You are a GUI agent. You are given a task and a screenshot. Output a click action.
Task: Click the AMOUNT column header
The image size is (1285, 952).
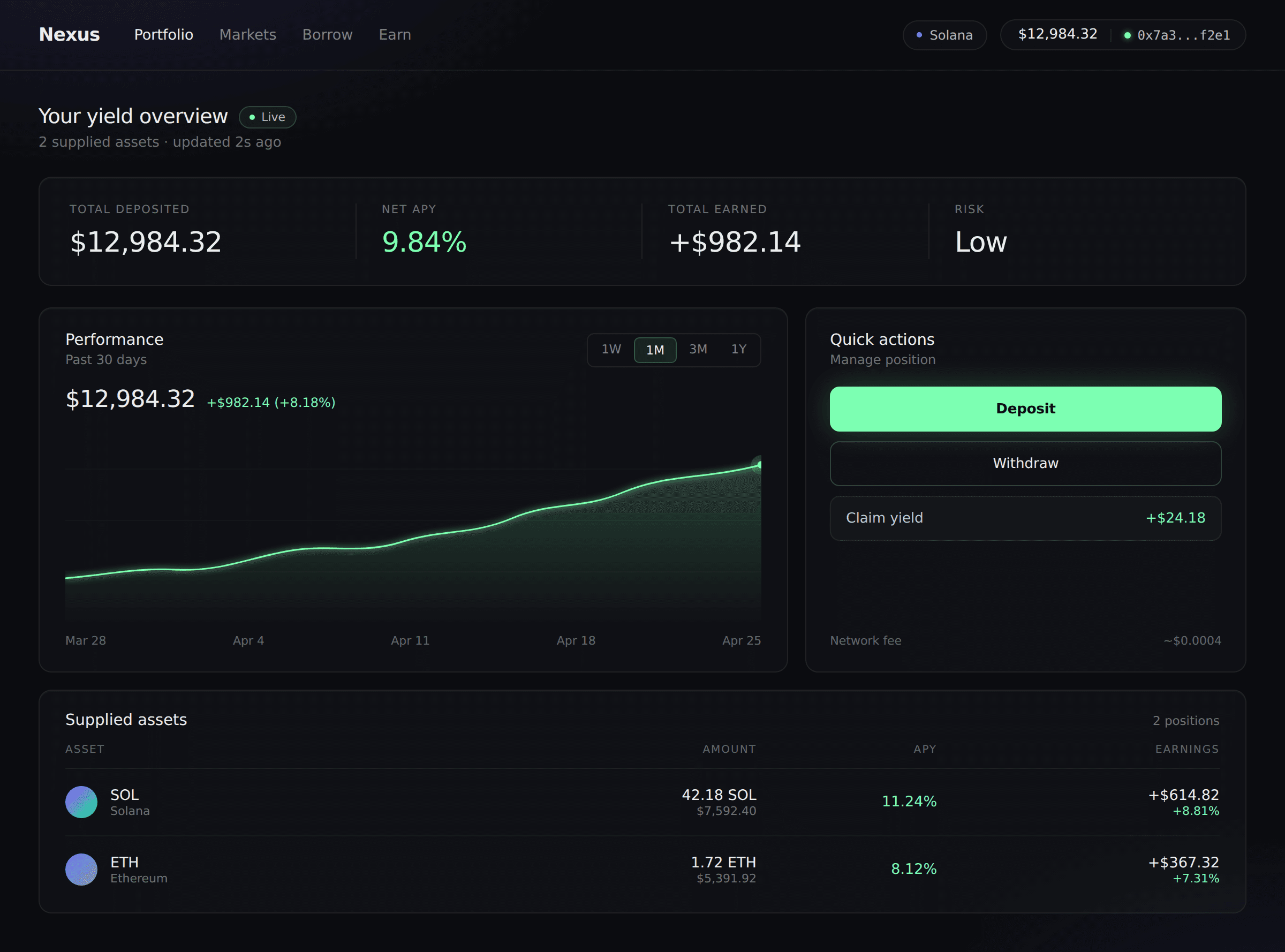pos(729,749)
